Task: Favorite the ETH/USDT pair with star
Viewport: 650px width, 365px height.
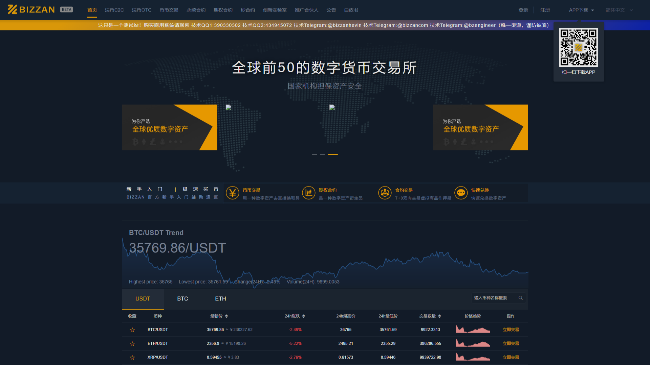Action: [132, 343]
